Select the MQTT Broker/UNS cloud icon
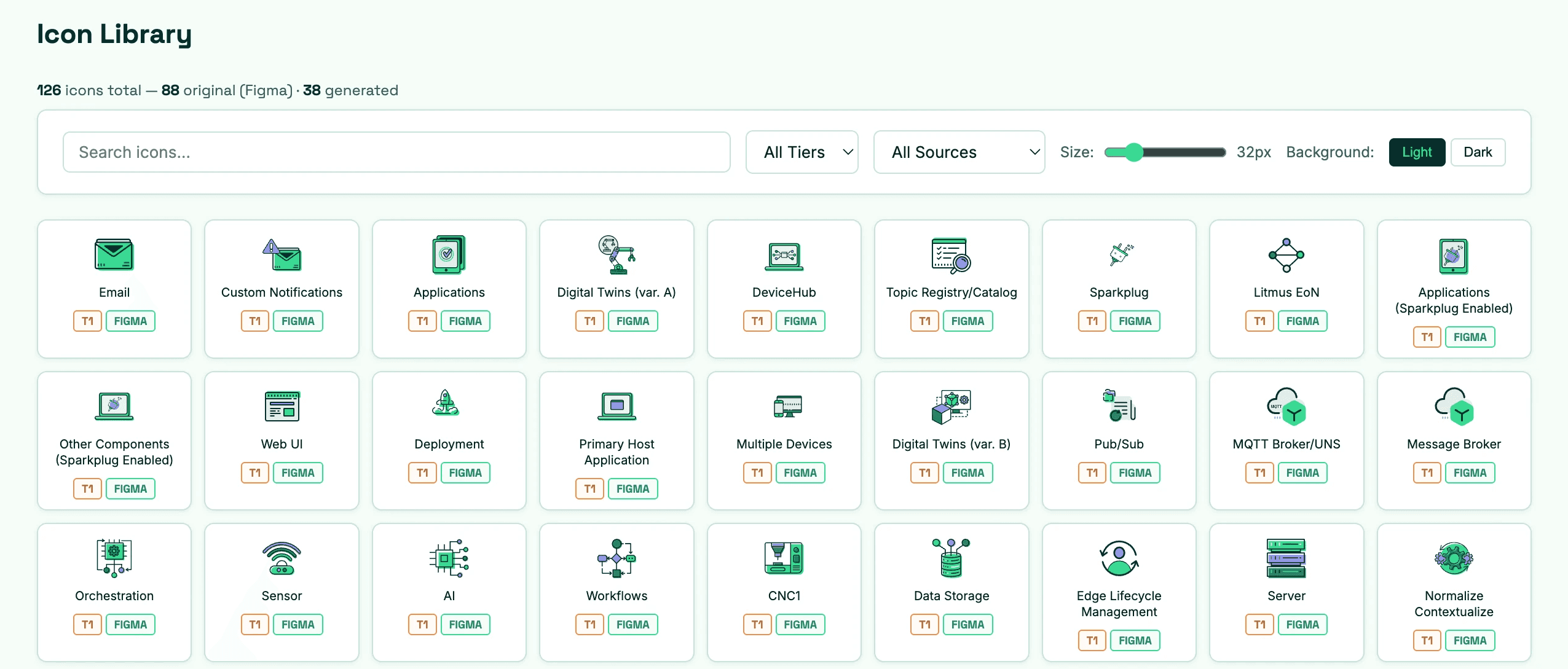Viewport: 1568px width, 669px height. pos(1286,405)
